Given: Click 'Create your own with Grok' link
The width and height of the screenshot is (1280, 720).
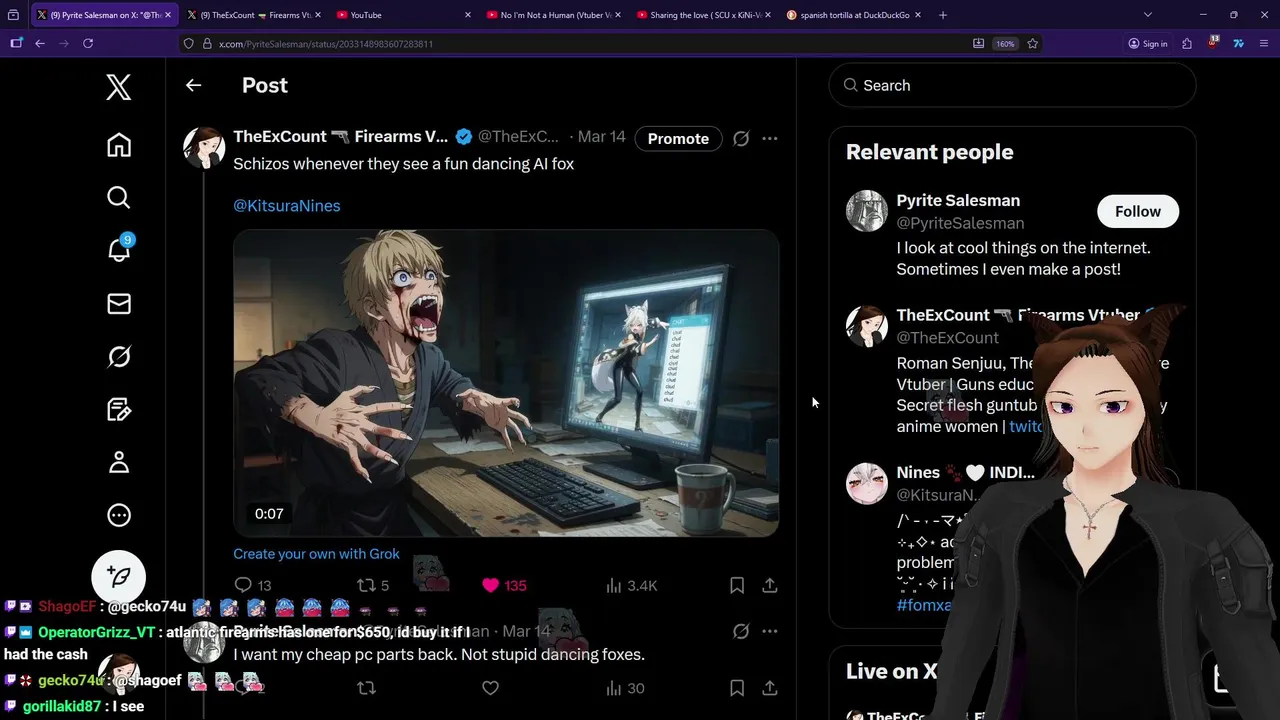Looking at the screenshot, I should pyautogui.click(x=316, y=554).
